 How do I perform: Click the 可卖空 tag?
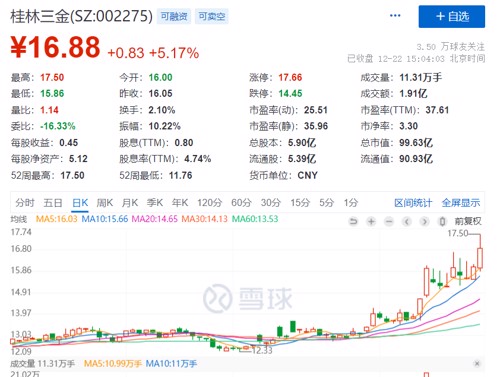click(x=212, y=16)
